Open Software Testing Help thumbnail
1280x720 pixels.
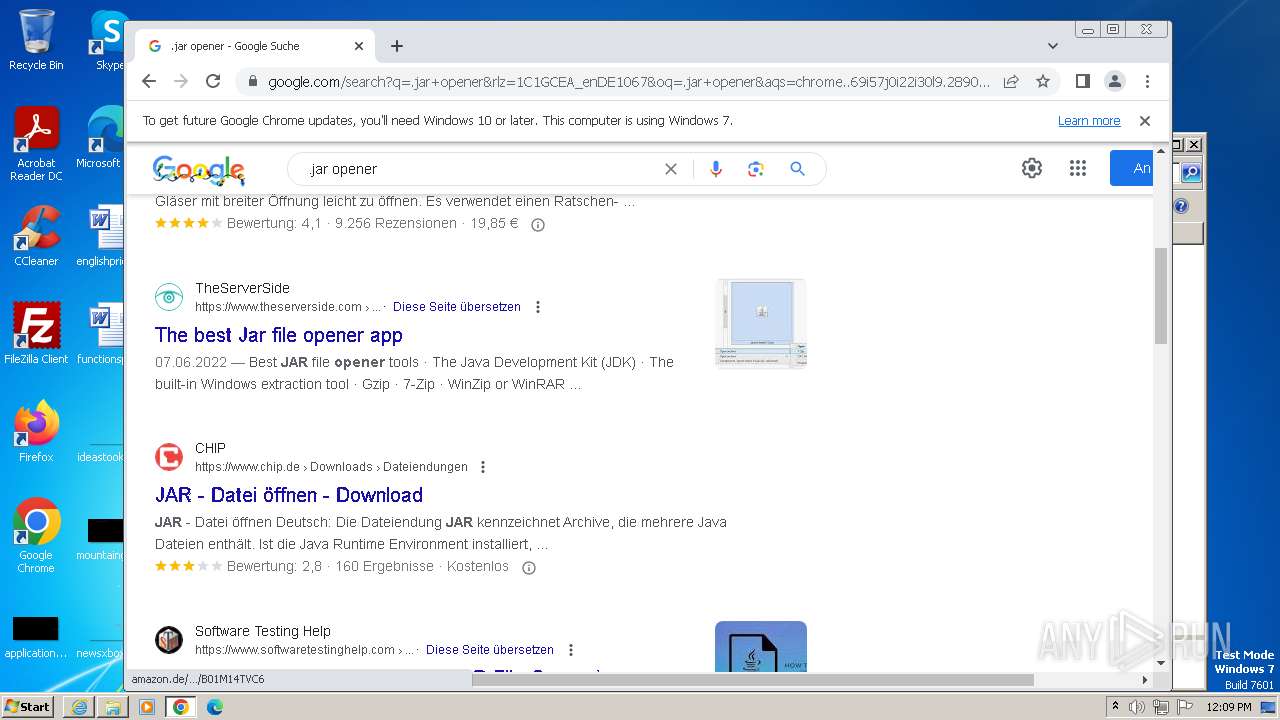pos(761,647)
